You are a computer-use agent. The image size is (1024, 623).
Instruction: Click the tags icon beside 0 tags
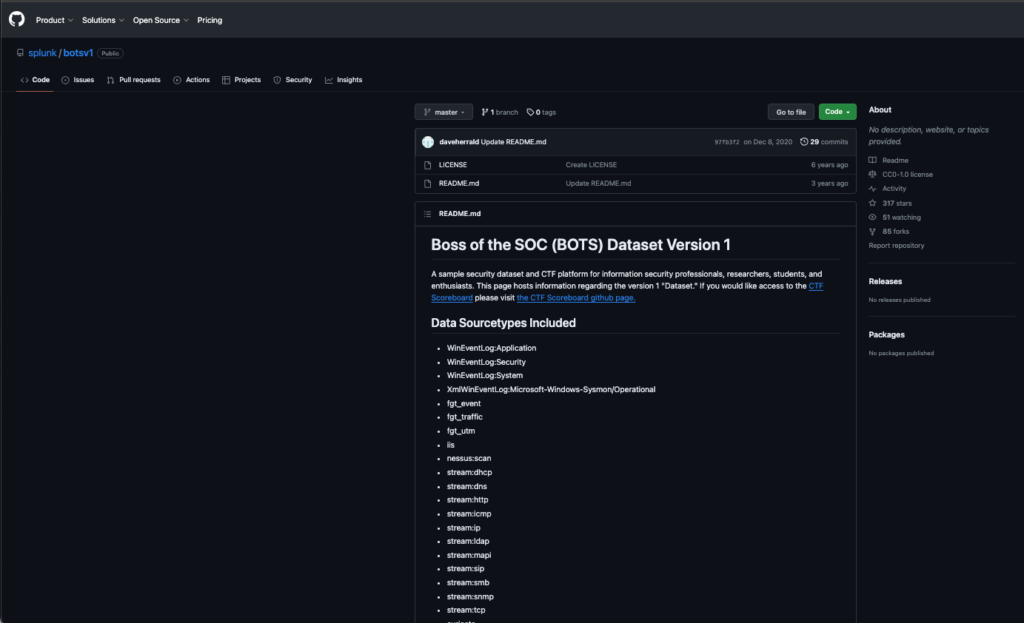[x=530, y=112]
